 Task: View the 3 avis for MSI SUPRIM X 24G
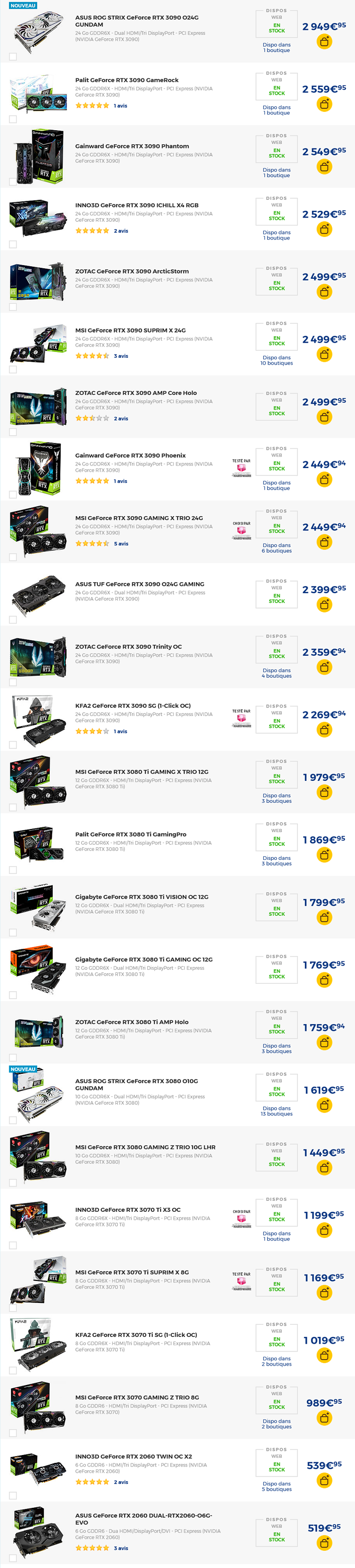pos(120,356)
